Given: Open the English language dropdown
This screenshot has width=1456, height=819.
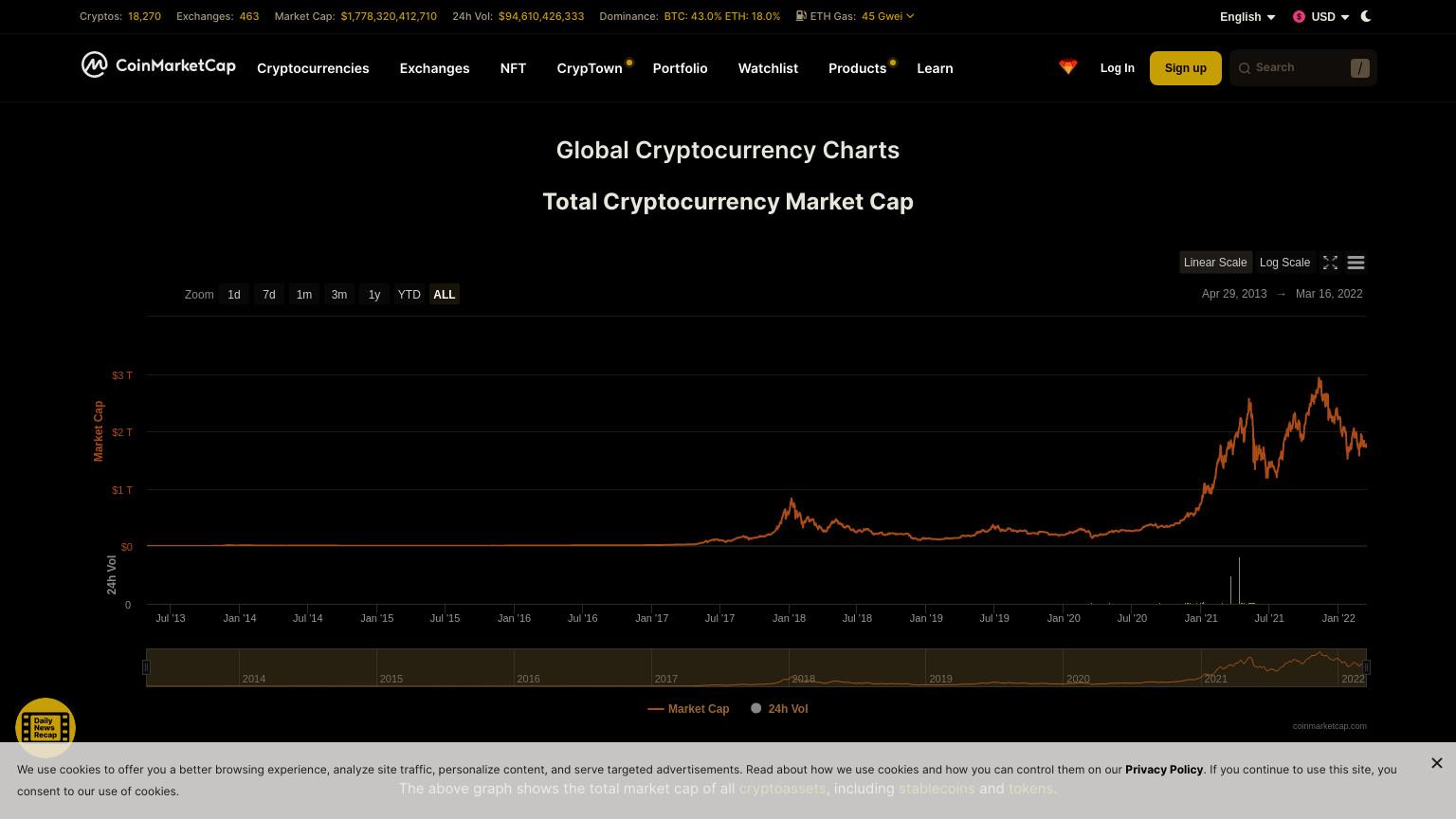Looking at the screenshot, I should click(x=1247, y=17).
